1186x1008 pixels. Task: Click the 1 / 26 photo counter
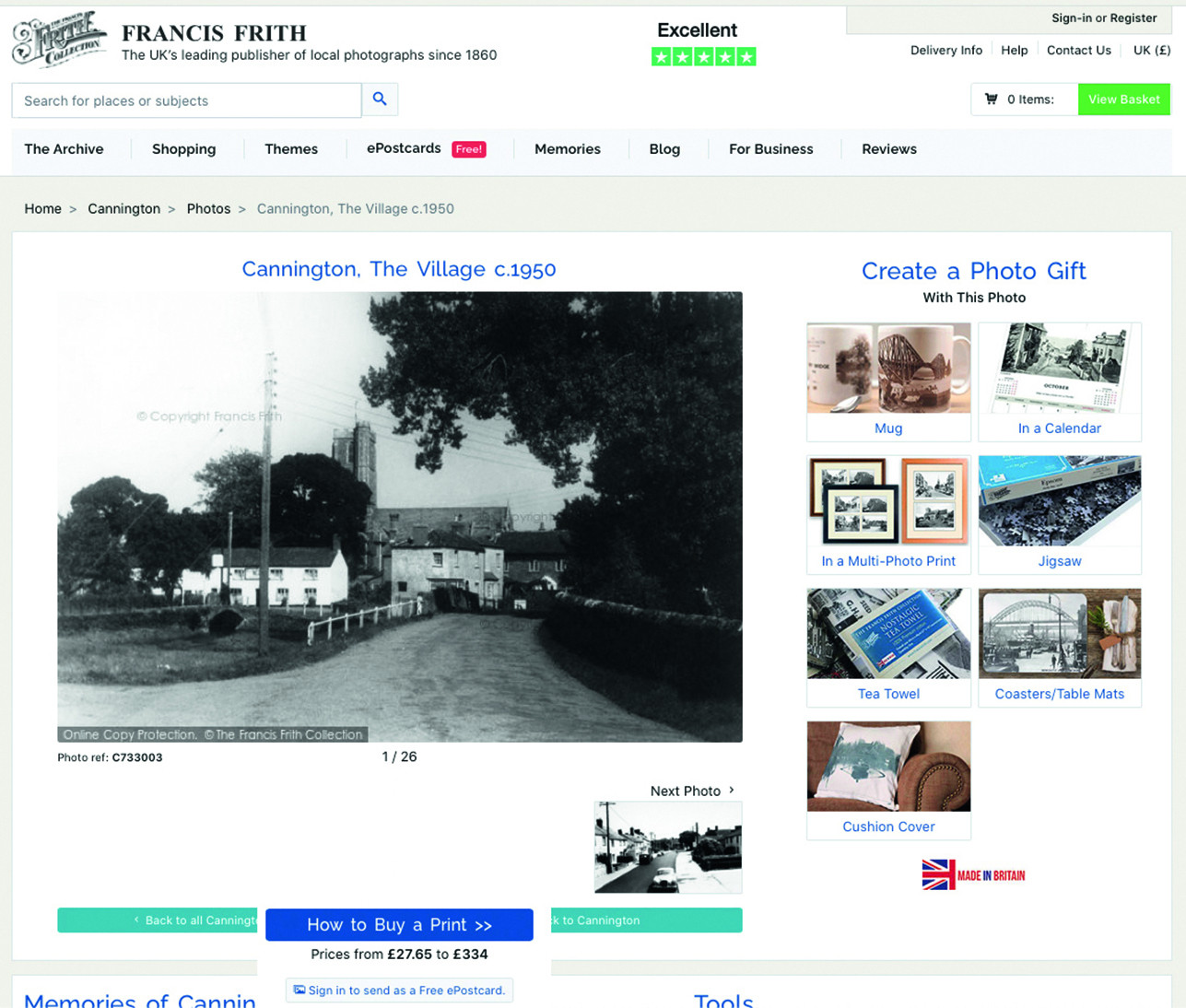(399, 756)
